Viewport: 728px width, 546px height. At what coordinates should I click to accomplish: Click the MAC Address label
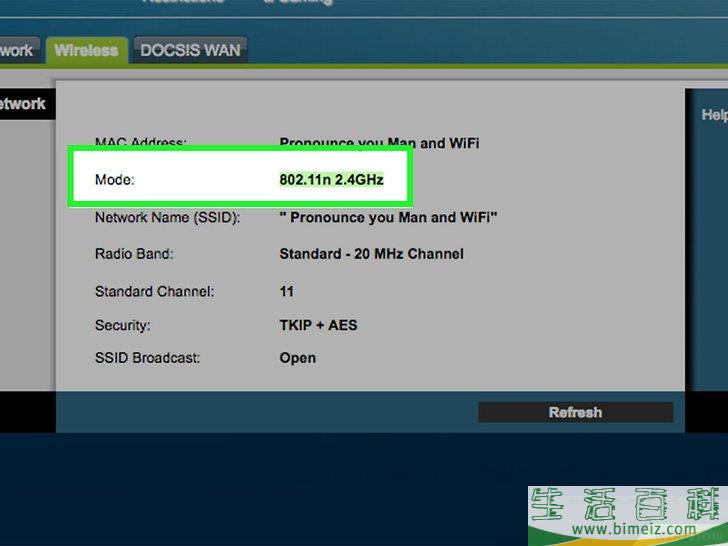tap(140, 143)
